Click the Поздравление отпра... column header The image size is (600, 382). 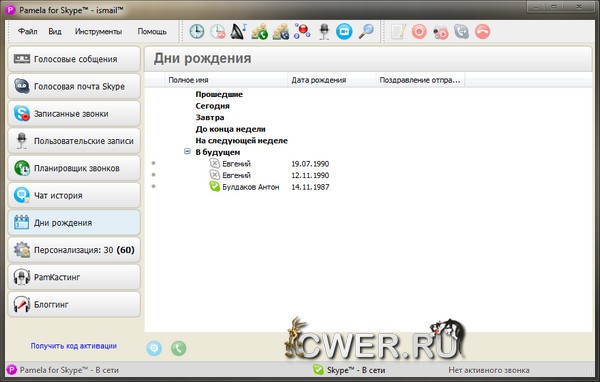click(420, 80)
